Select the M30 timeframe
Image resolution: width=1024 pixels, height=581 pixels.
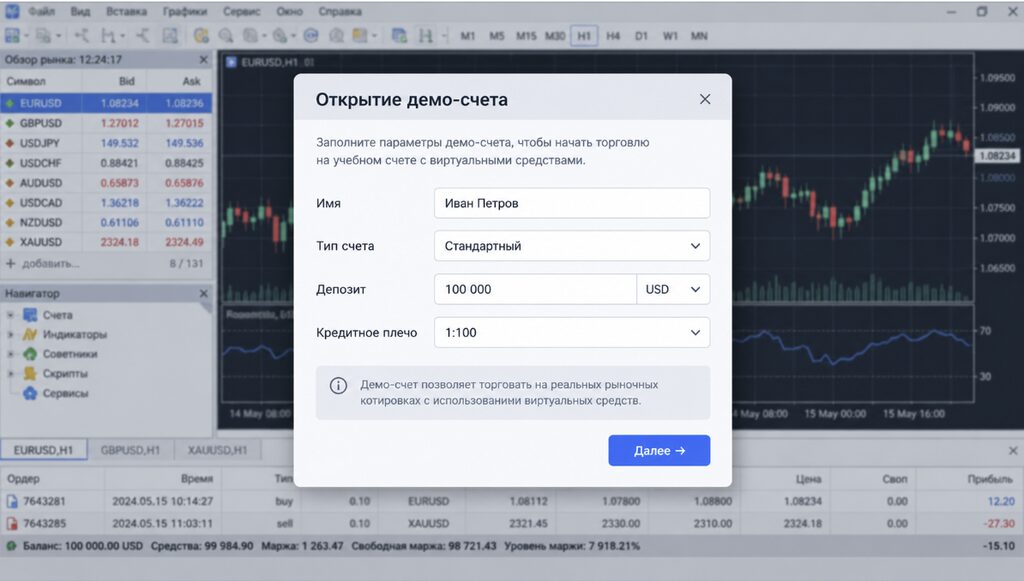[x=555, y=36]
